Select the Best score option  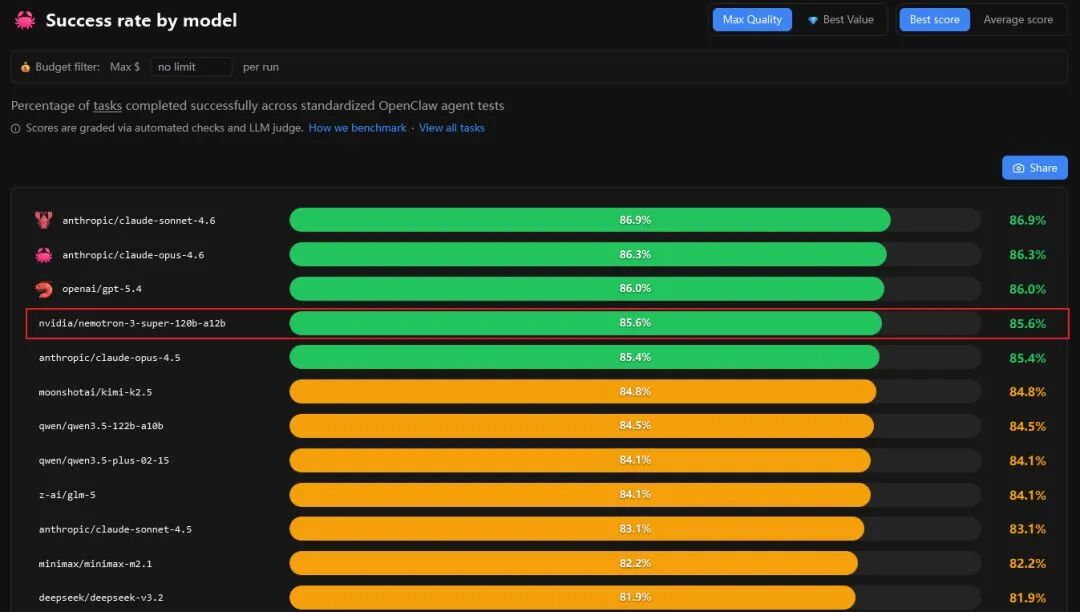[934, 19]
